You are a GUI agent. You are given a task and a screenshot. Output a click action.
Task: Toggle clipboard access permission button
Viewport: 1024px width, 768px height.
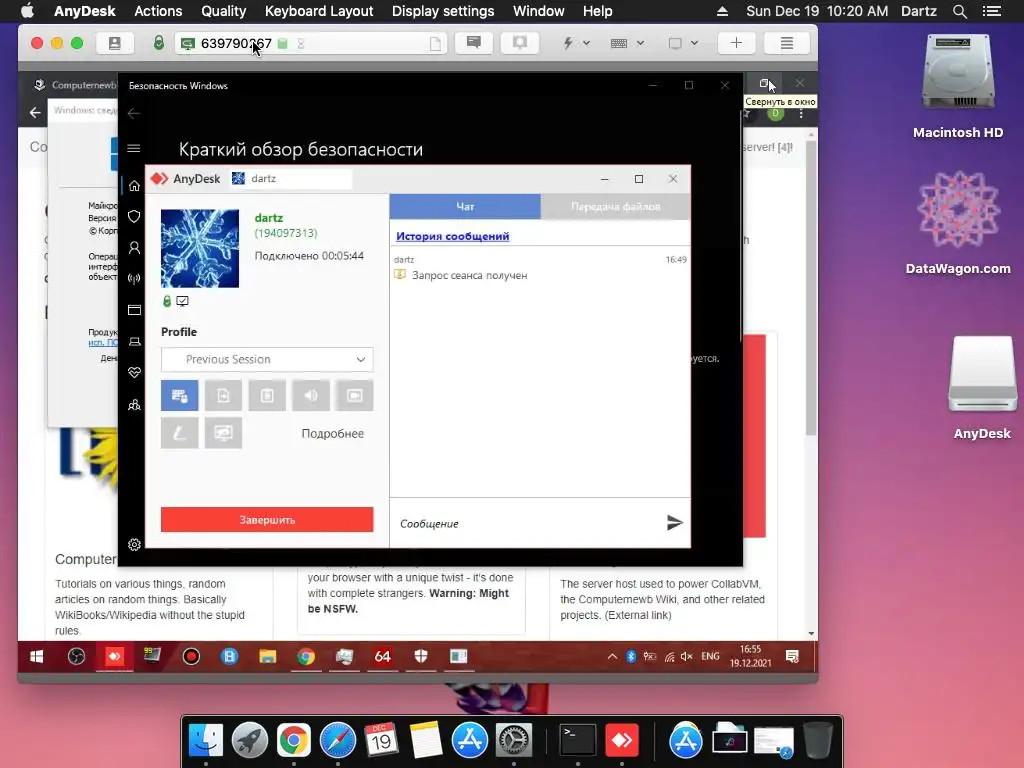point(267,395)
